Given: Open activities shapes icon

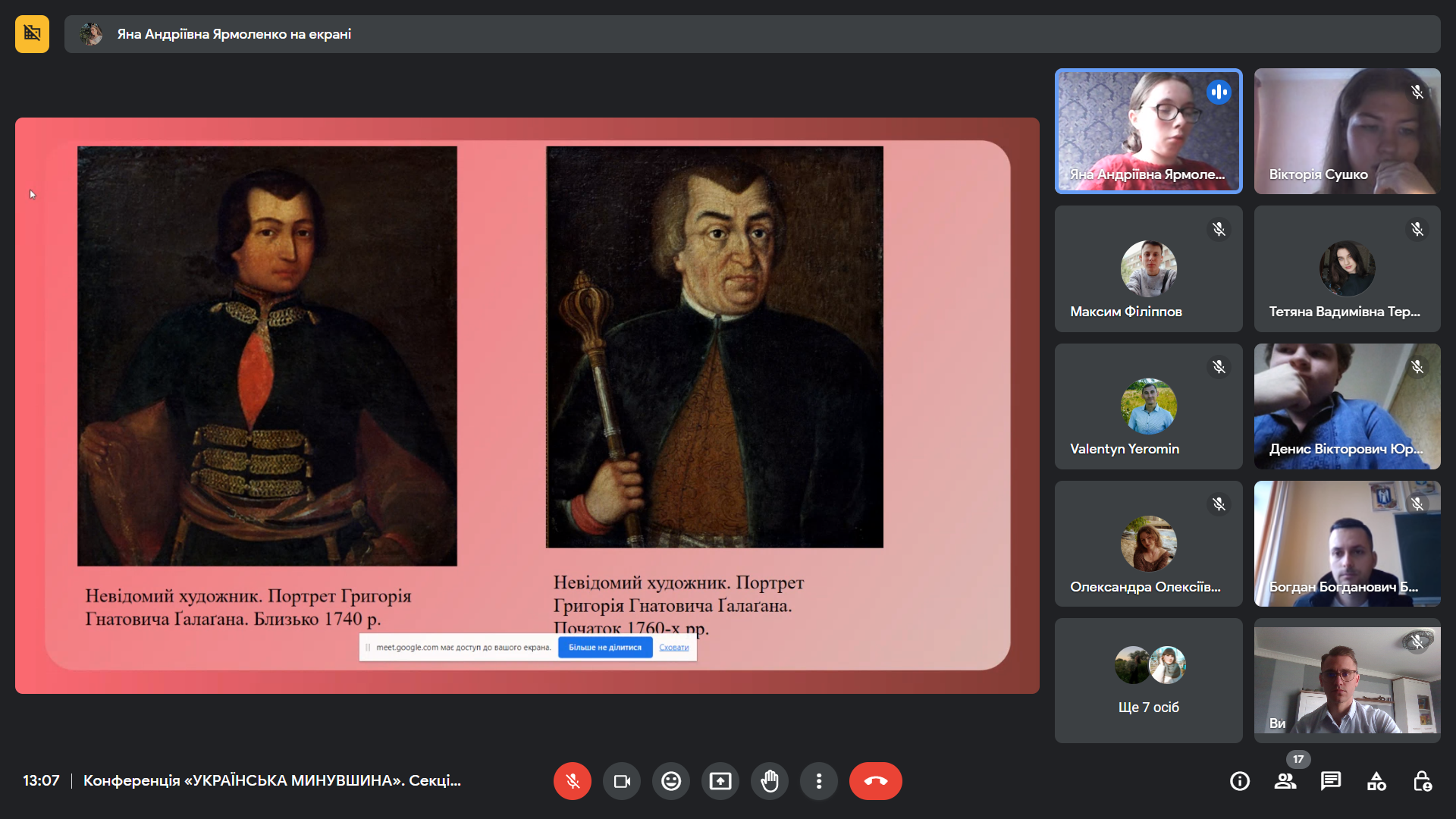Looking at the screenshot, I should click(x=1376, y=781).
